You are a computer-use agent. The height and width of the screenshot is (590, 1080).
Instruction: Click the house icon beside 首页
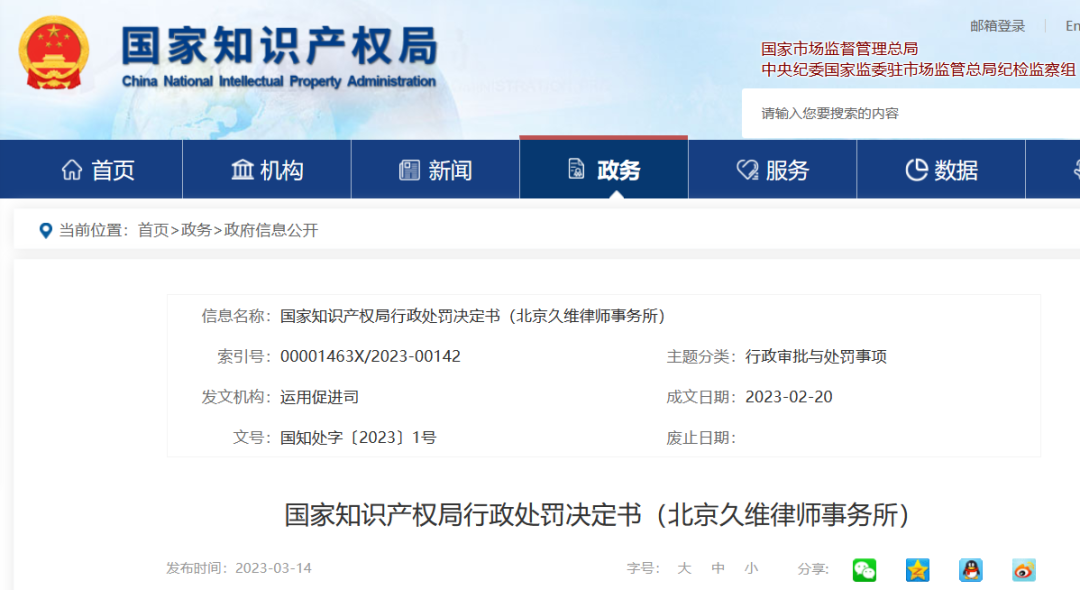72,169
